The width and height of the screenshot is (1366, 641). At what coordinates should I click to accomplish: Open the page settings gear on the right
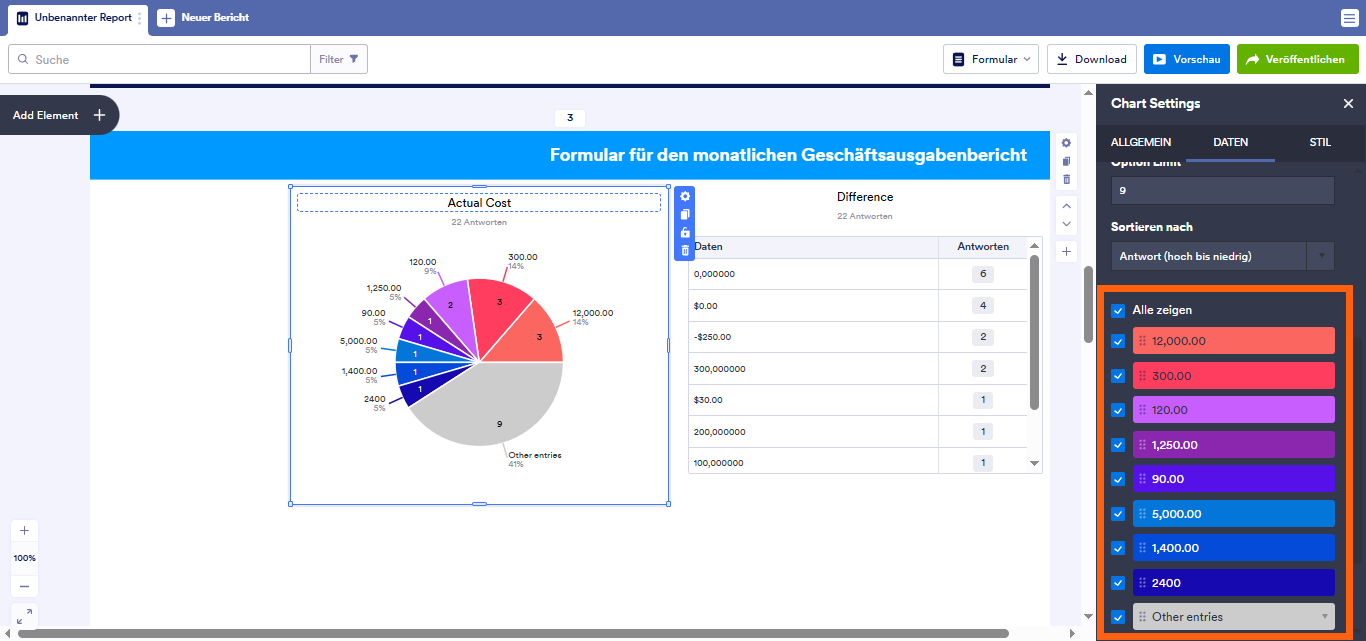pyautogui.click(x=1066, y=143)
